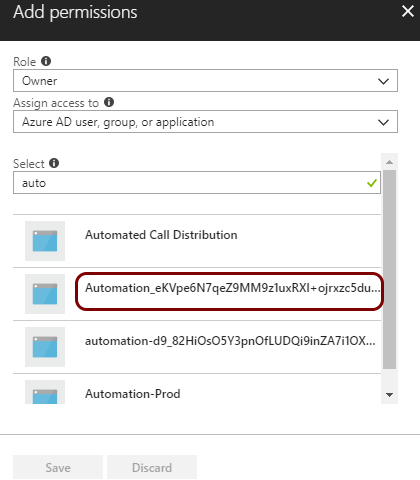Open the Role dropdown showing Owner
The image size is (420, 480).
click(x=205, y=80)
